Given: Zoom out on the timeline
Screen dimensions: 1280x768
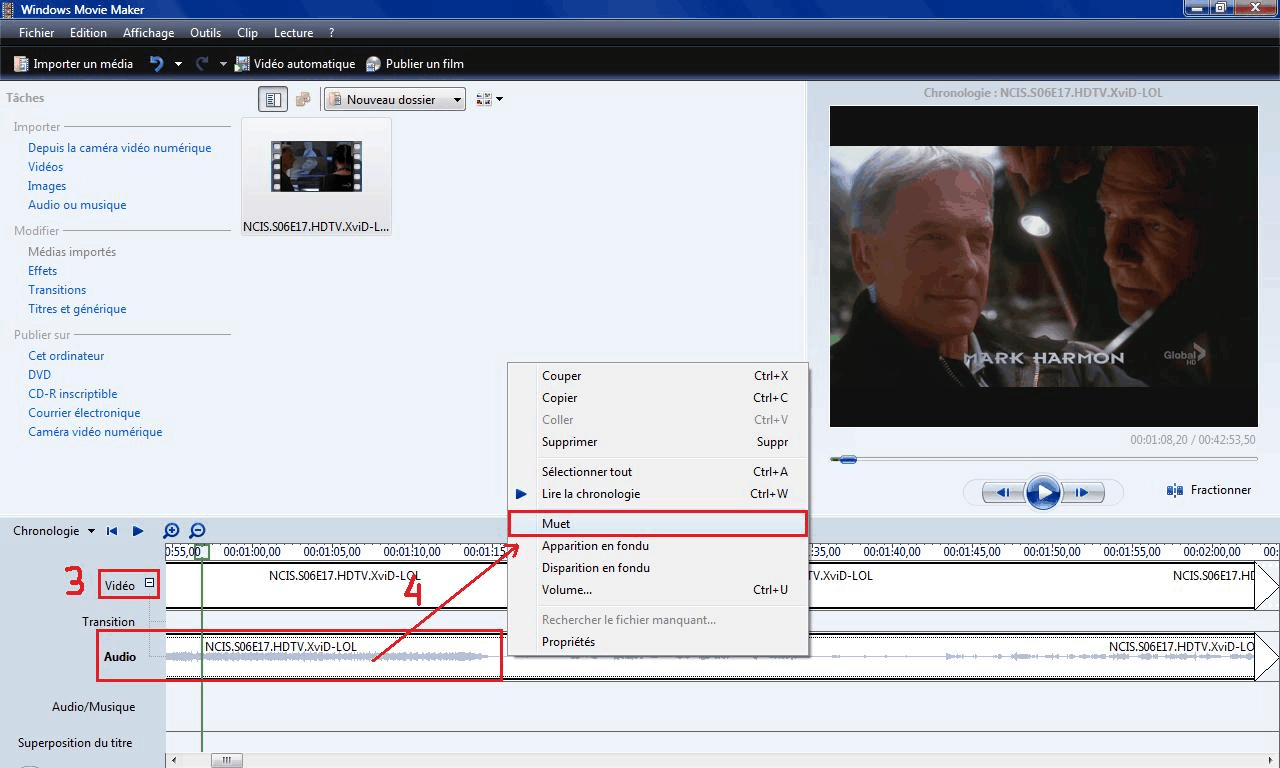Looking at the screenshot, I should pos(198,531).
